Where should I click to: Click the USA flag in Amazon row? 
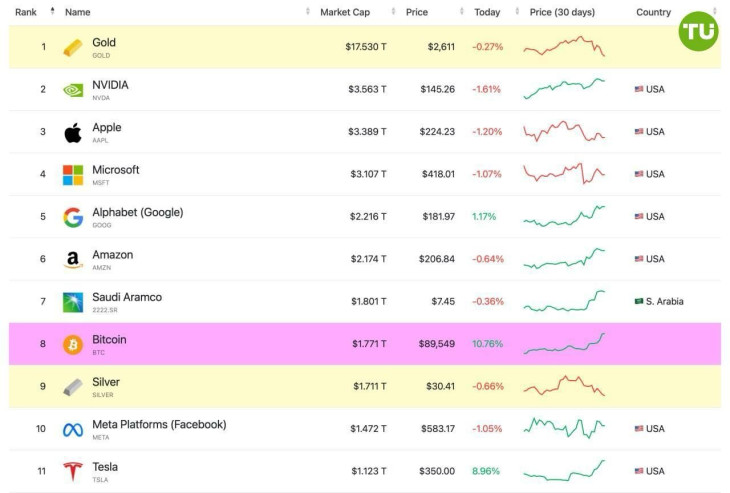[x=639, y=259]
